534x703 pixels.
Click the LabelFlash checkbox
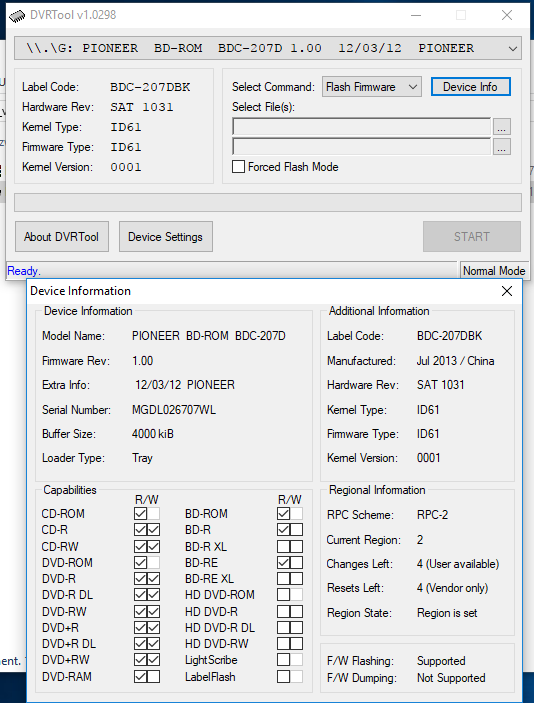(x=283, y=676)
